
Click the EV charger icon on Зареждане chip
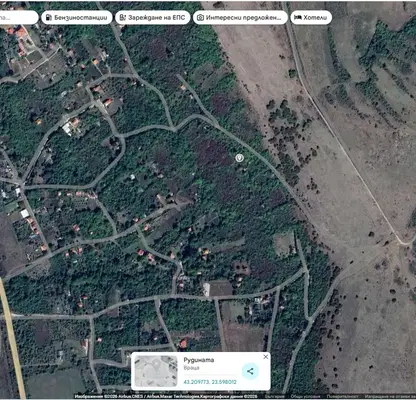coord(123,17)
